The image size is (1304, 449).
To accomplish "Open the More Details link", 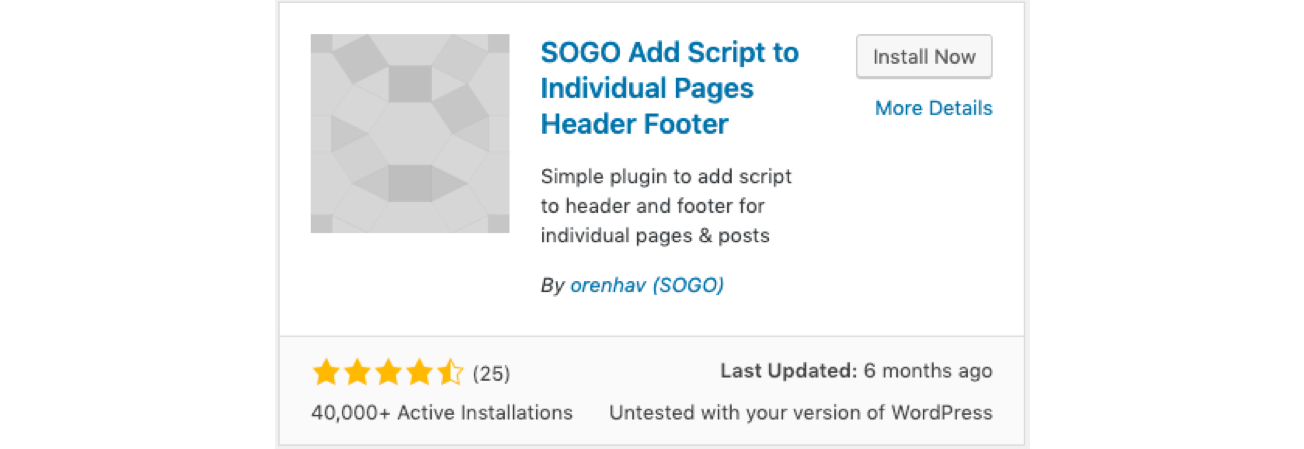I will (x=933, y=108).
